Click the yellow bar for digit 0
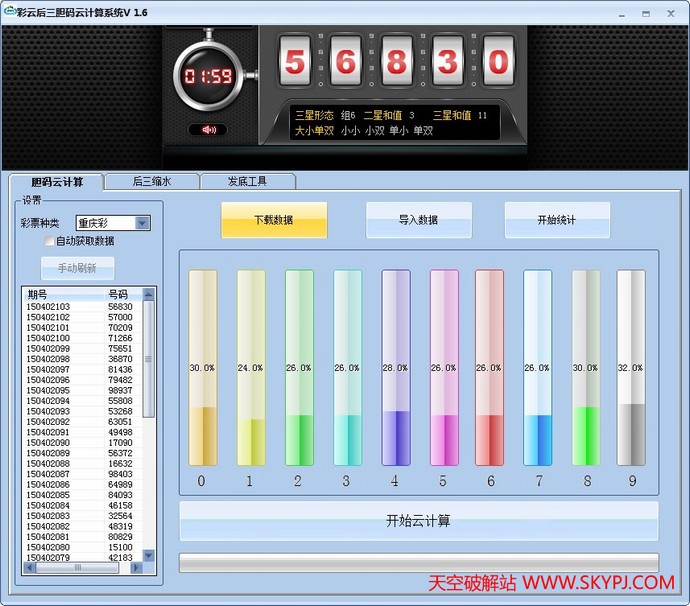This screenshot has height=606, width=690. 203,368
